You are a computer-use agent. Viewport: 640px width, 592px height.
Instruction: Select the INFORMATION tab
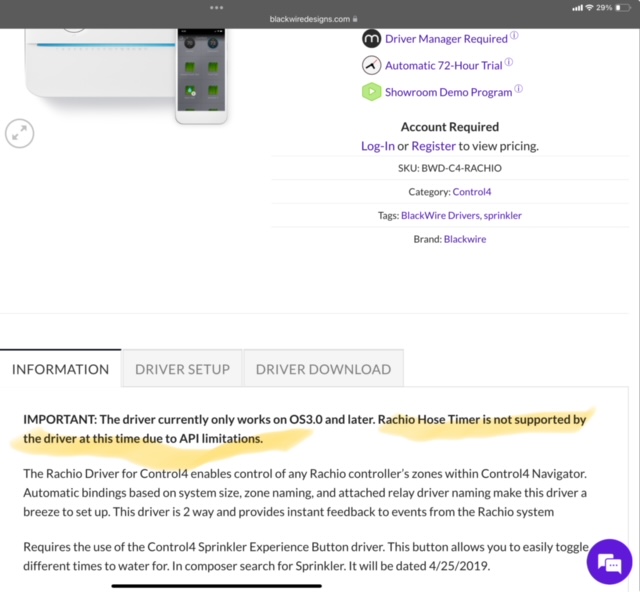60,369
